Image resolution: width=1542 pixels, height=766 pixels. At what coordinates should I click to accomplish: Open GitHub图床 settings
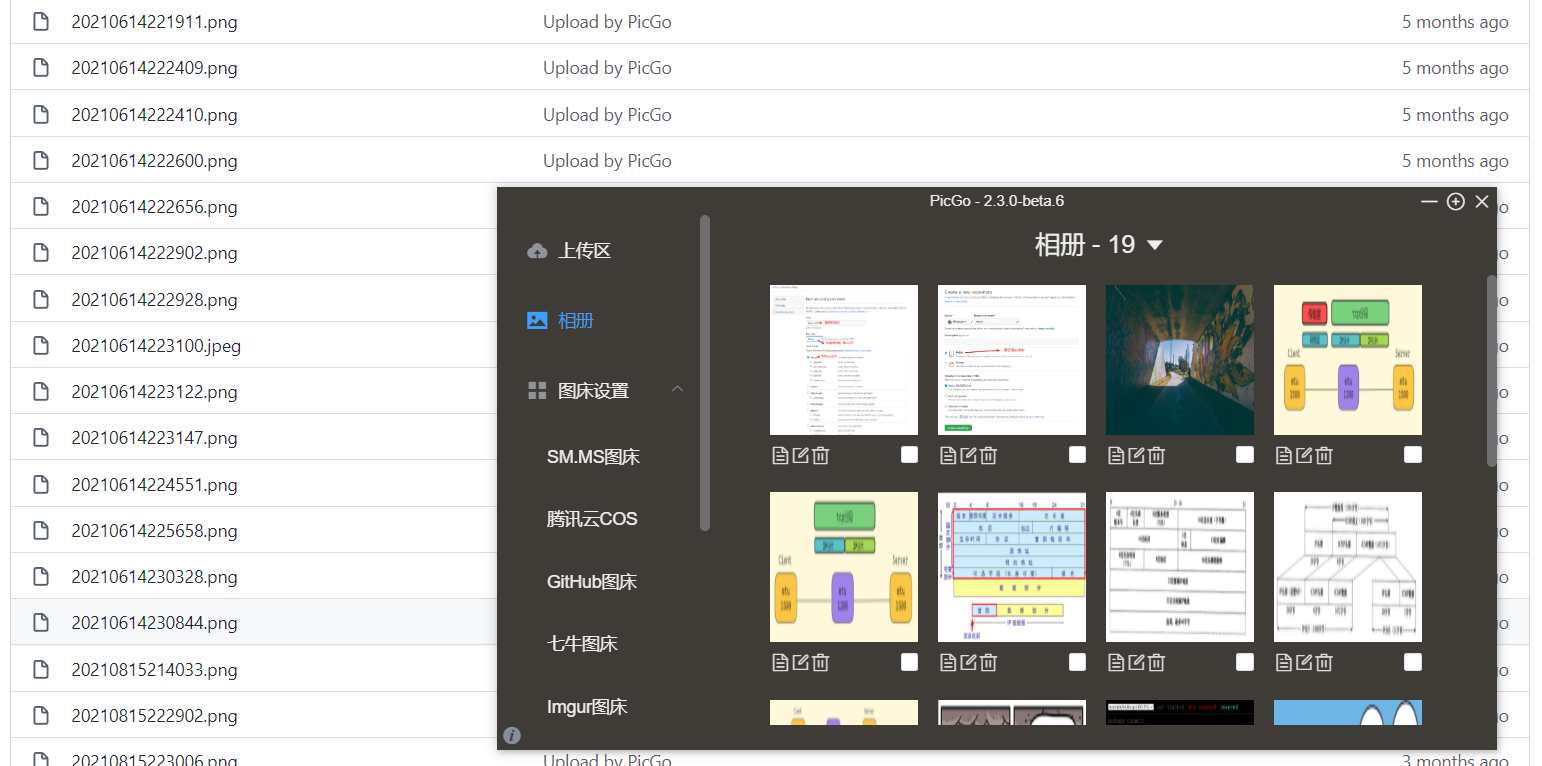(592, 582)
